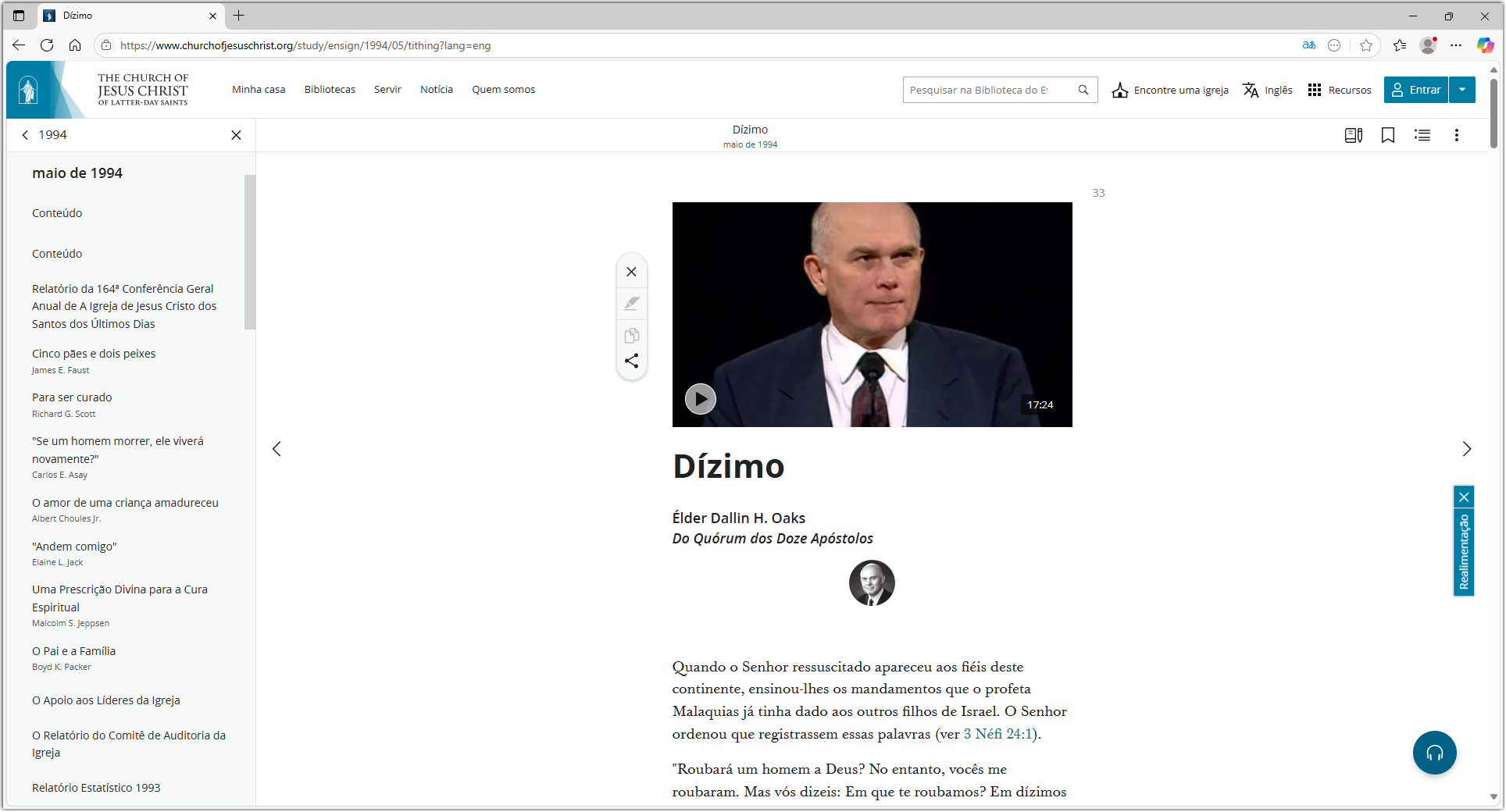The width and height of the screenshot is (1506, 812).
Task: Expand the dropdown arrow beside Entrar
Action: tap(1462, 90)
